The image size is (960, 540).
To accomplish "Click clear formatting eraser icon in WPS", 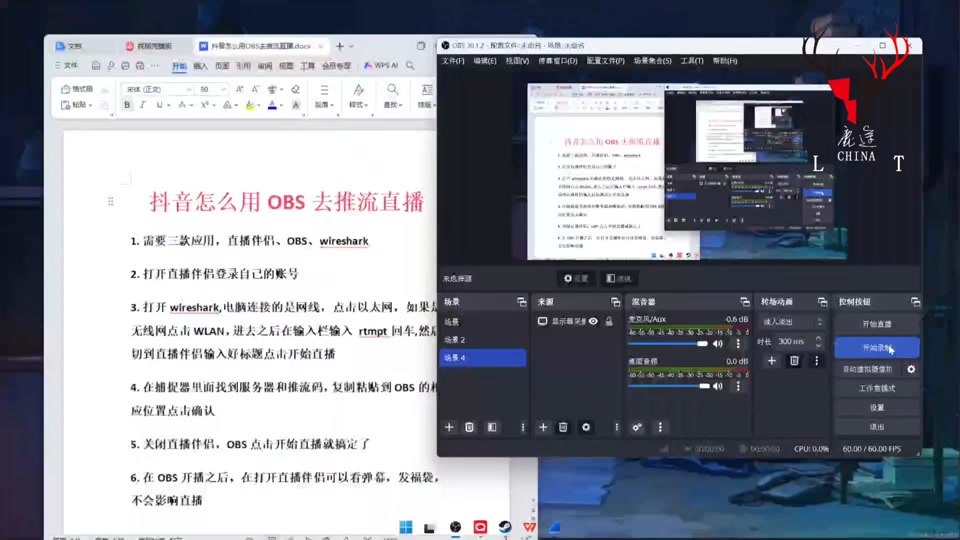I will click(x=296, y=89).
